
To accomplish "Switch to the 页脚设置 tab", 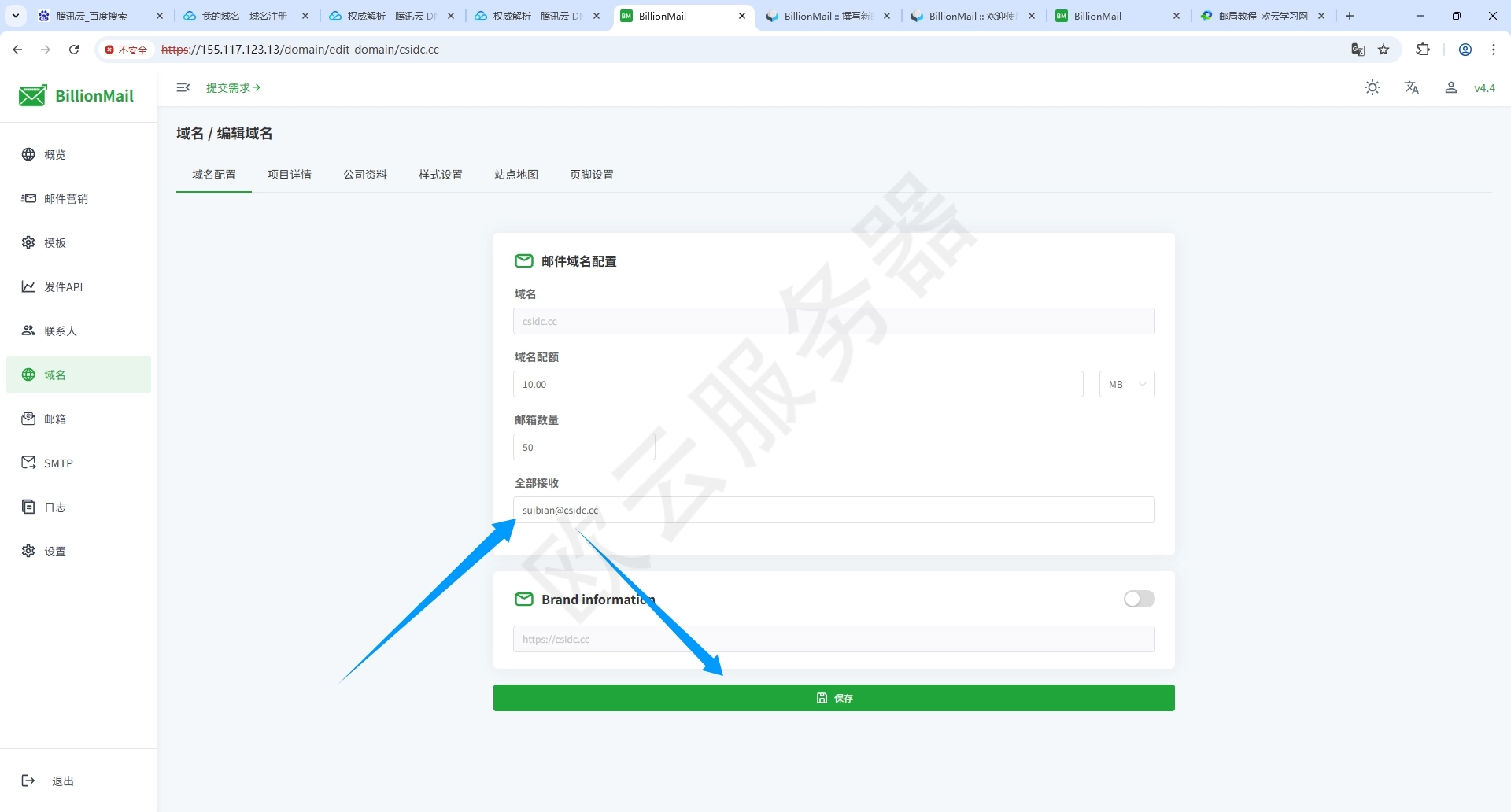I will (592, 175).
